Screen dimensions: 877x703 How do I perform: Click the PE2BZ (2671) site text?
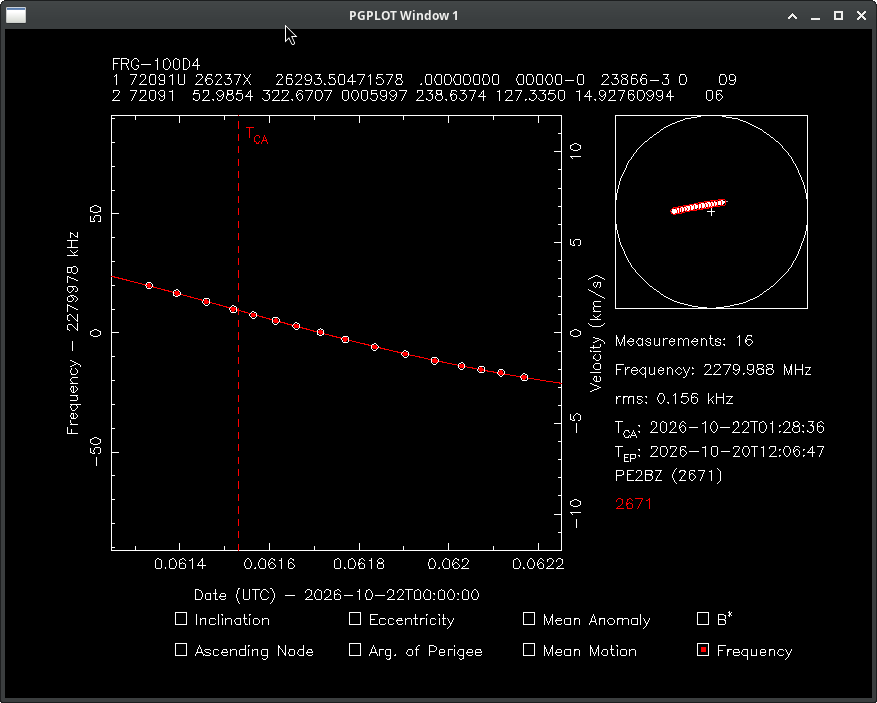[668, 476]
